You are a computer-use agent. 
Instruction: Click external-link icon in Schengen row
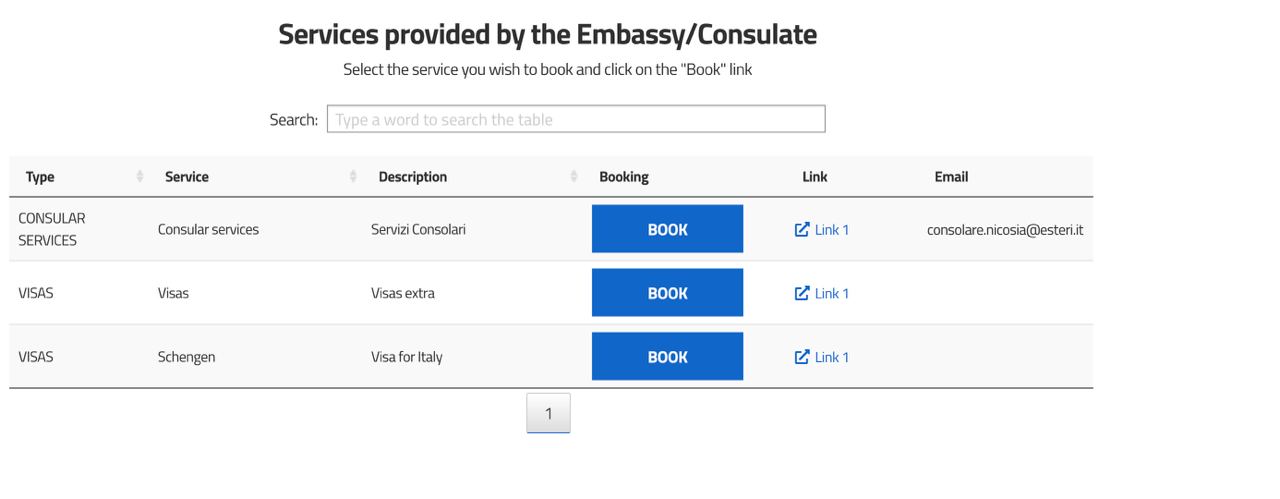tap(801, 357)
